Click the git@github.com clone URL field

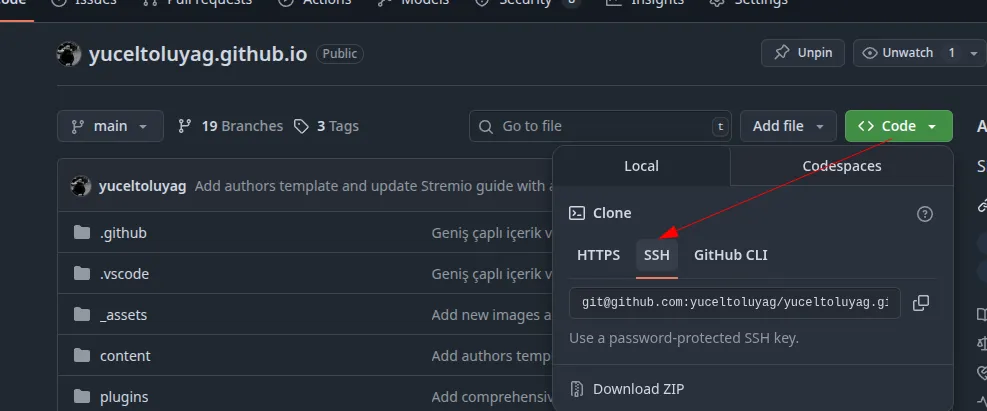(735, 303)
